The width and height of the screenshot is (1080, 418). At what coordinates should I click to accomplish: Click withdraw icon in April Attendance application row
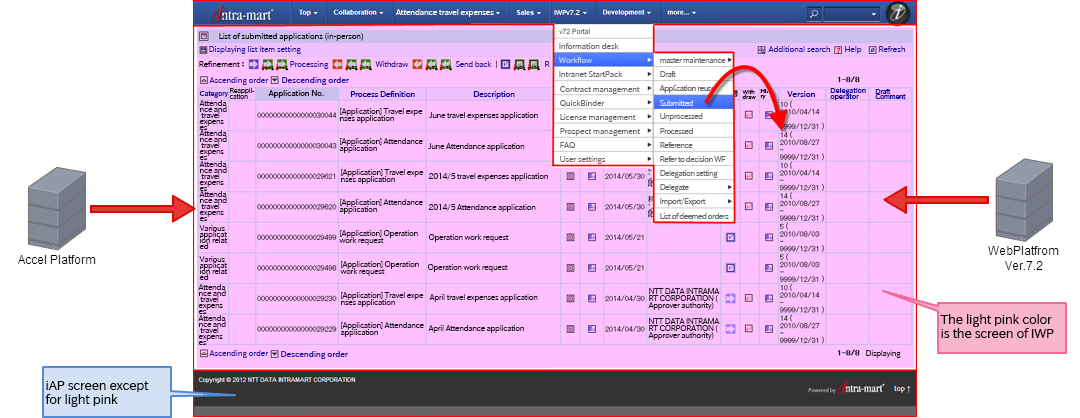click(x=749, y=328)
